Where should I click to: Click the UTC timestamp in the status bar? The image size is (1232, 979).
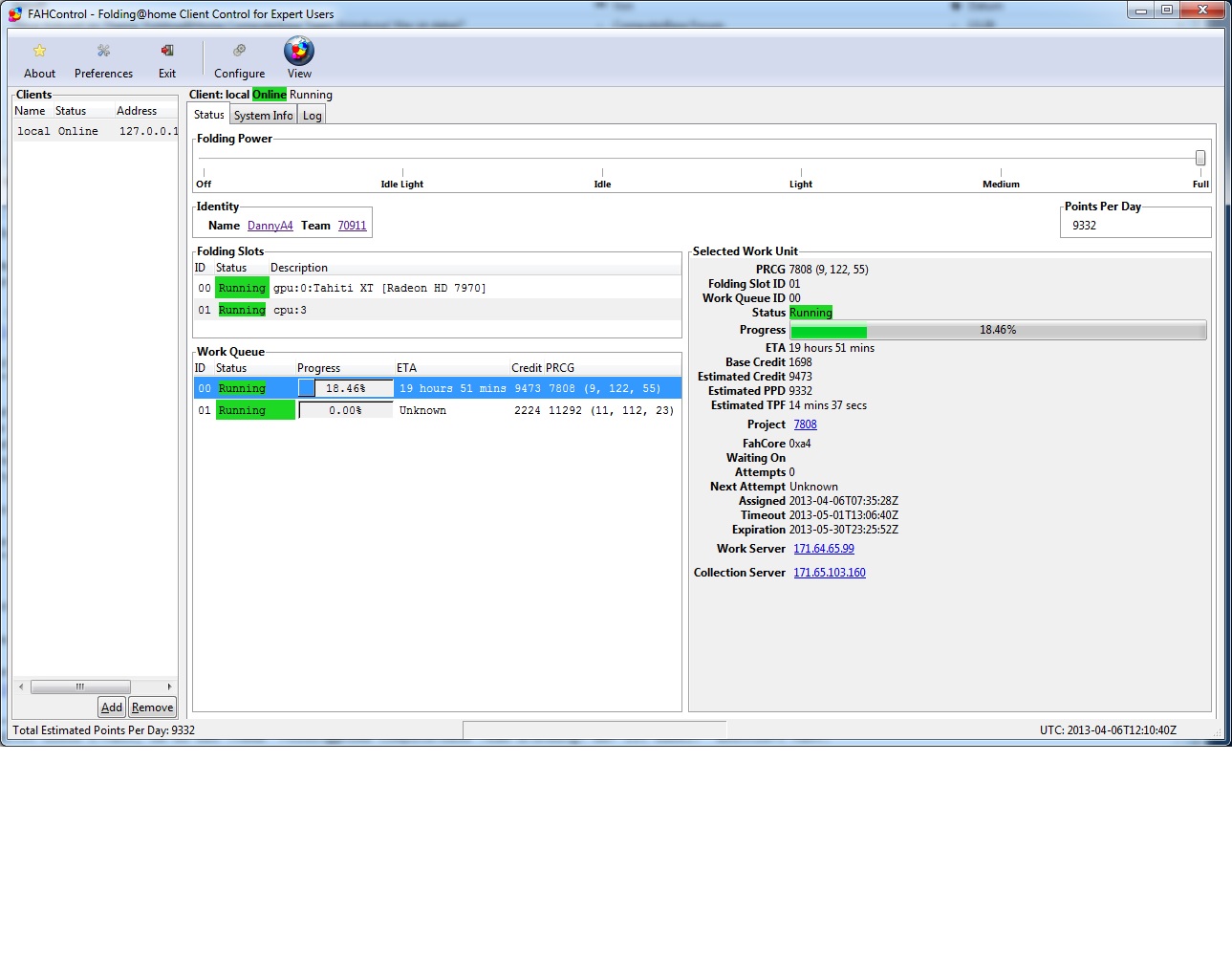(1108, 730)
